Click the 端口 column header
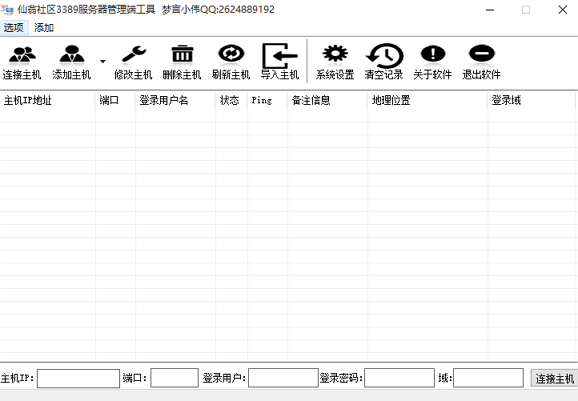The image size is (578, 401). [x=115, y=100]
